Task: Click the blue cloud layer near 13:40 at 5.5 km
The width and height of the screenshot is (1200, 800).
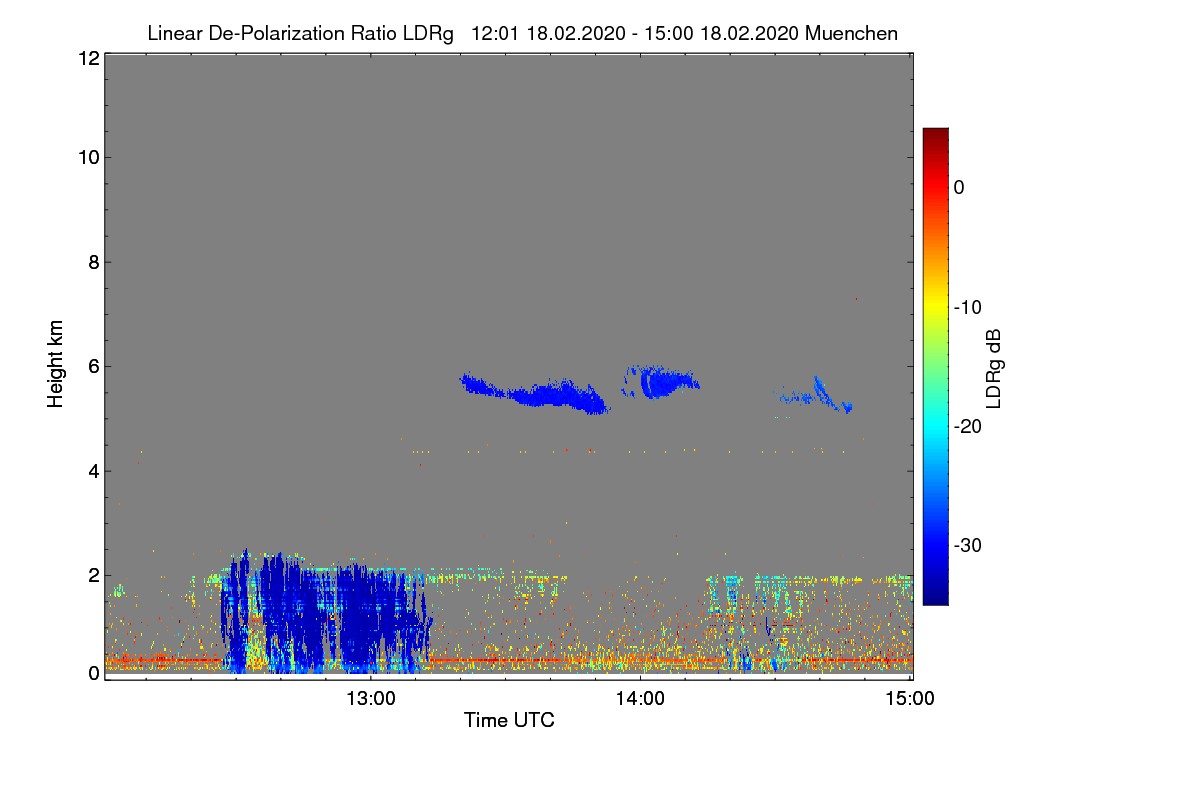Action: coord(535,394)
